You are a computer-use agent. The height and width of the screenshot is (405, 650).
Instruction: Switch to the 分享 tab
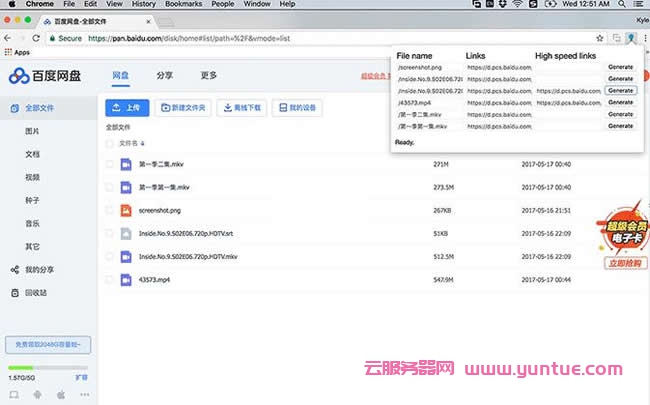(164, 75)
